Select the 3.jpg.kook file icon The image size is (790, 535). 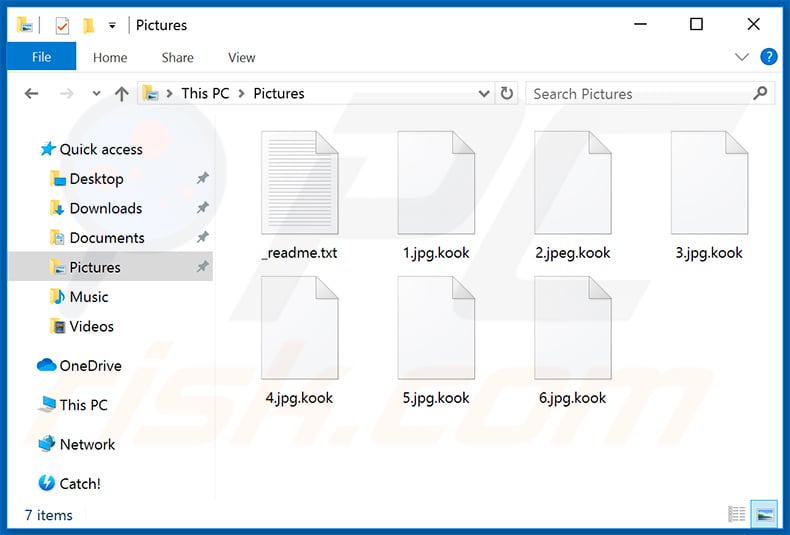(709, 182)
